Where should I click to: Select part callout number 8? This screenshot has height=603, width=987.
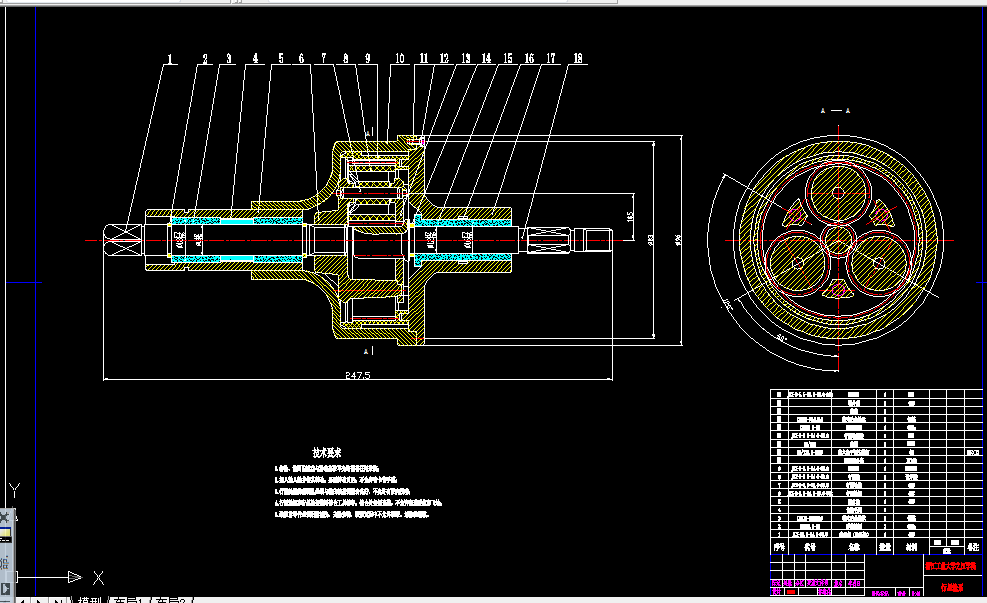tap(346, 59)
